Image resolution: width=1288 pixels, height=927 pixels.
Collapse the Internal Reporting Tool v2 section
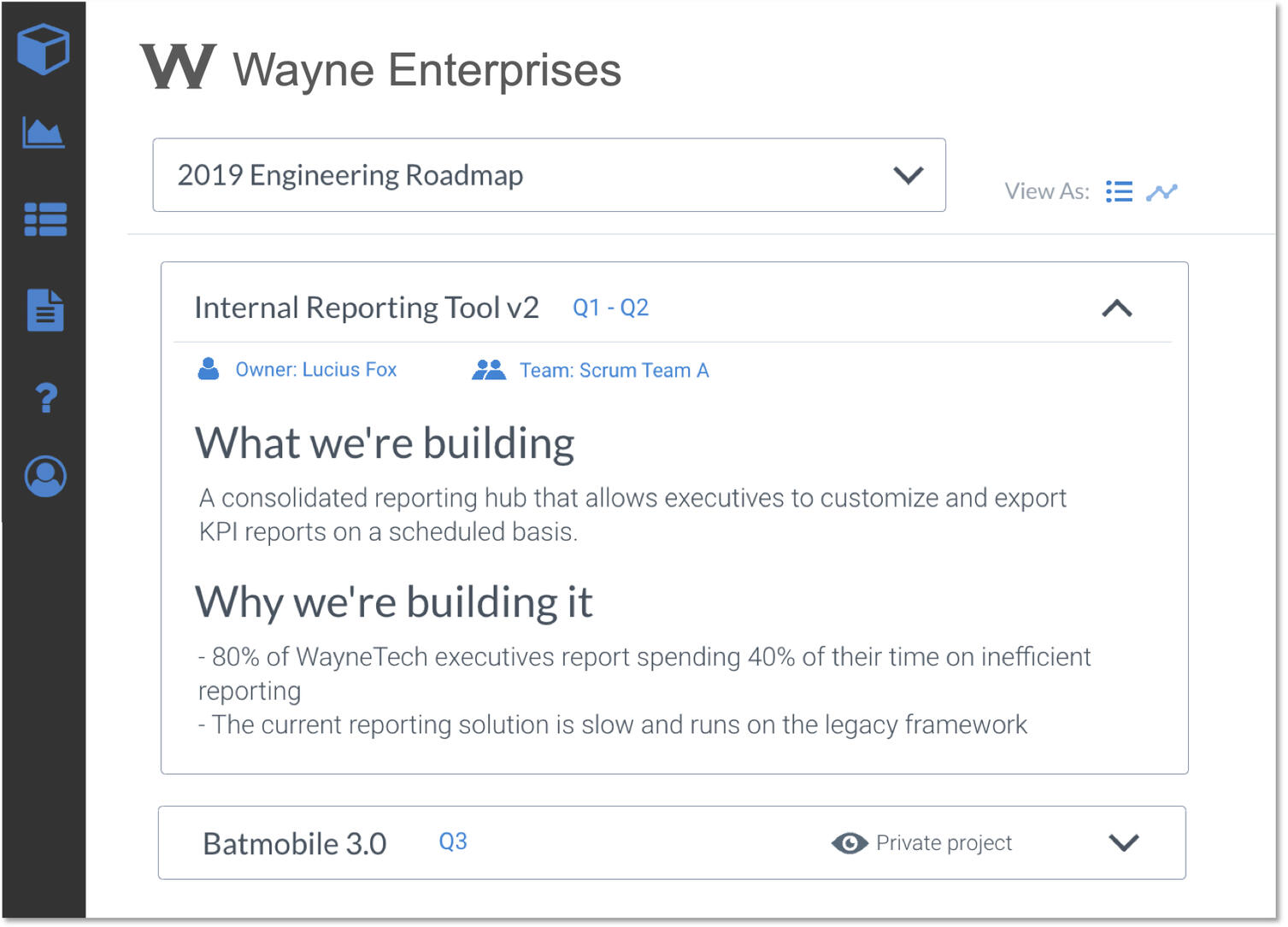coord(1116,308)
